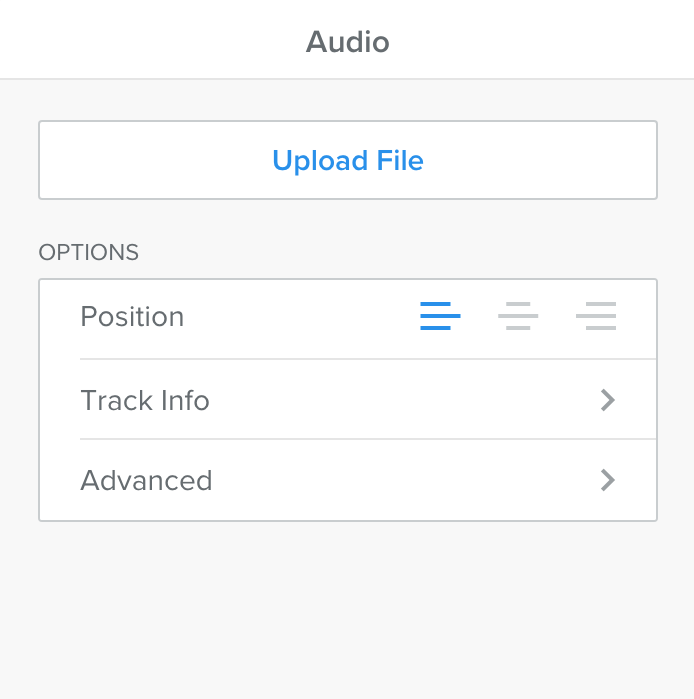Click the chevron arrow beside Track Info
The width and height of the screenshot is (694, 699).
point(607,401)
